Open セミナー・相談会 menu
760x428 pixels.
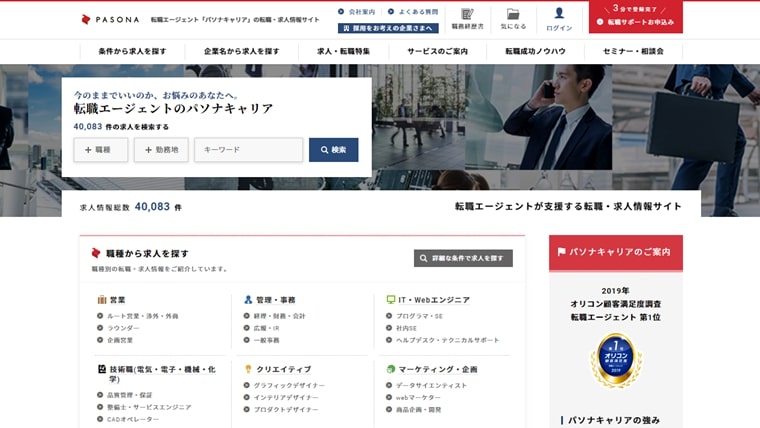(x=633, y=51)
